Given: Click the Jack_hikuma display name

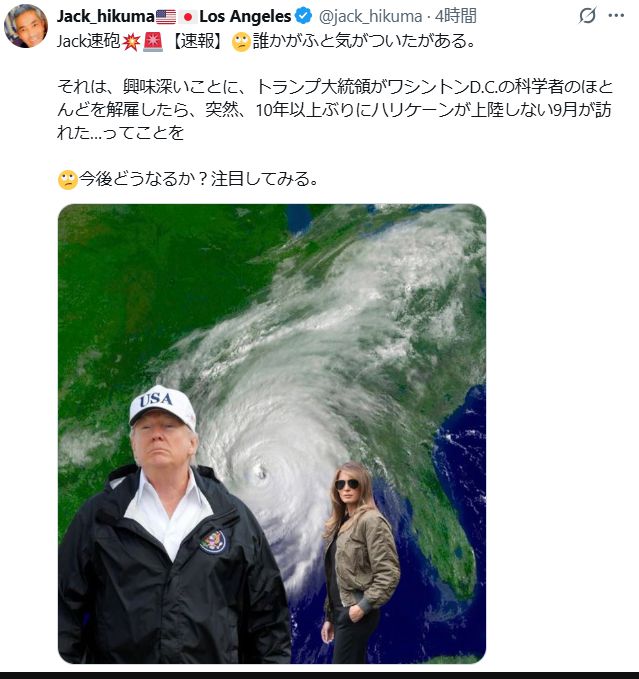Looking at the screenshot, I should pos(106,16).
